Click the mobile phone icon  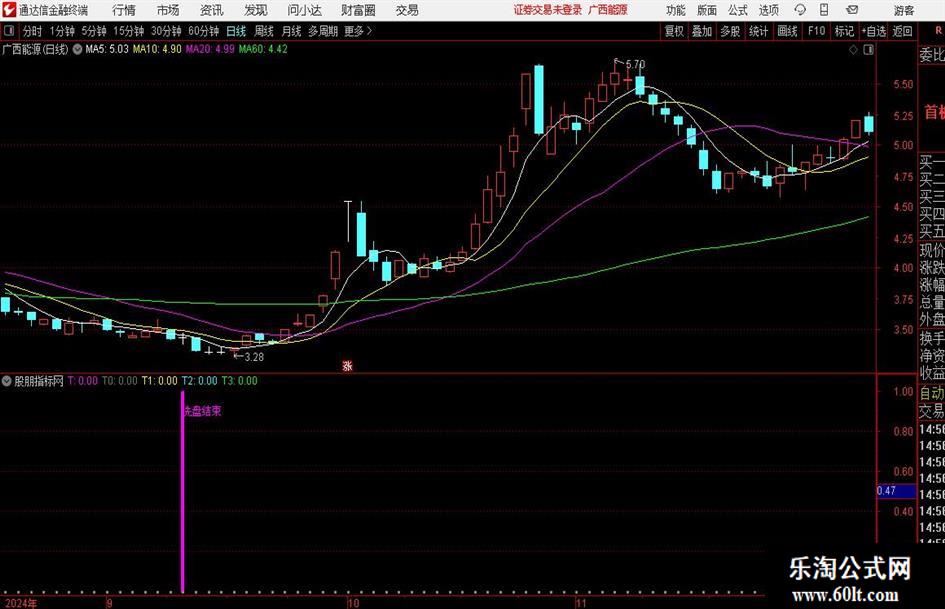(824, 10)
